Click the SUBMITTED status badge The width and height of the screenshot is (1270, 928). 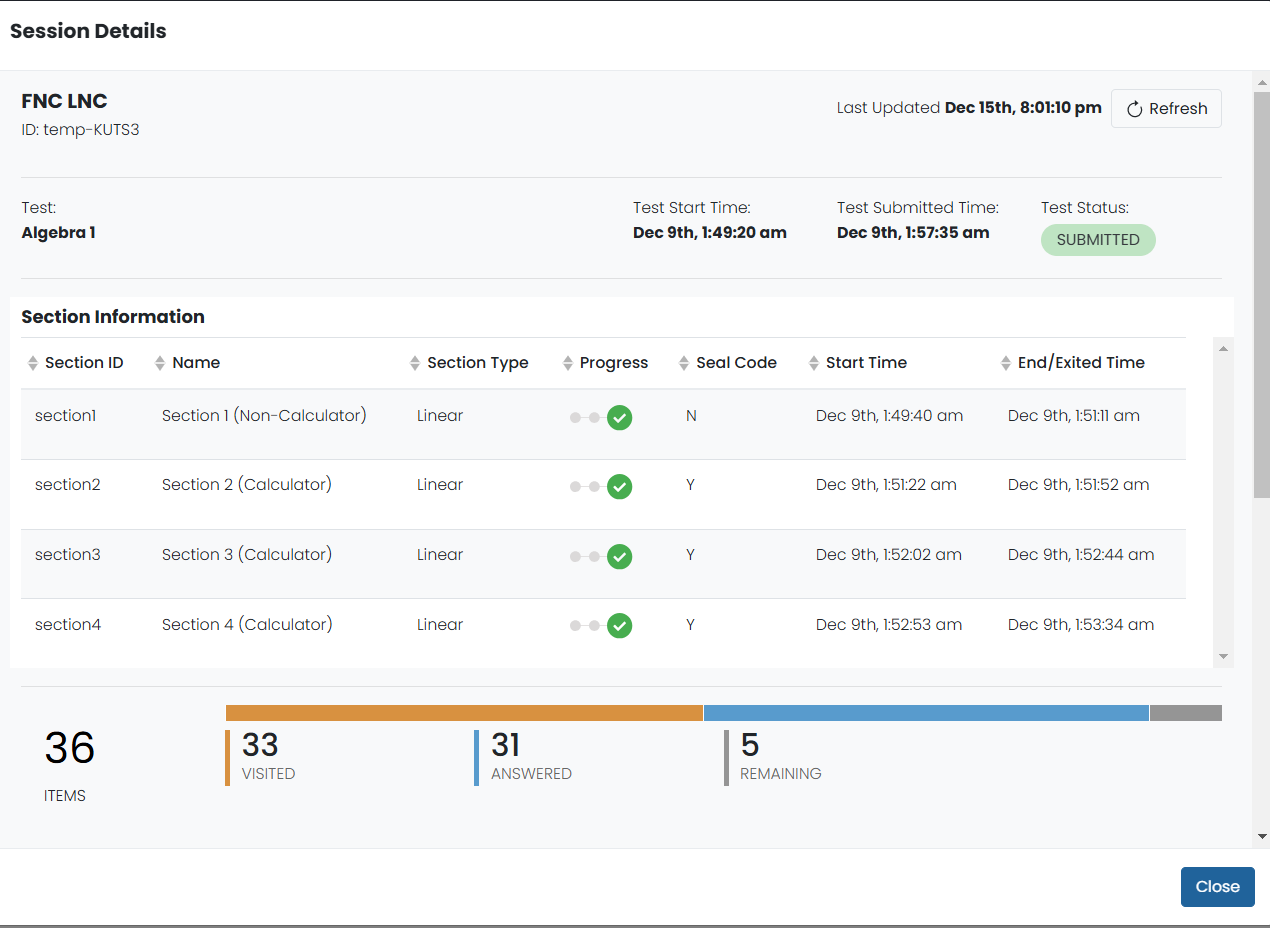click(1098, 240)
